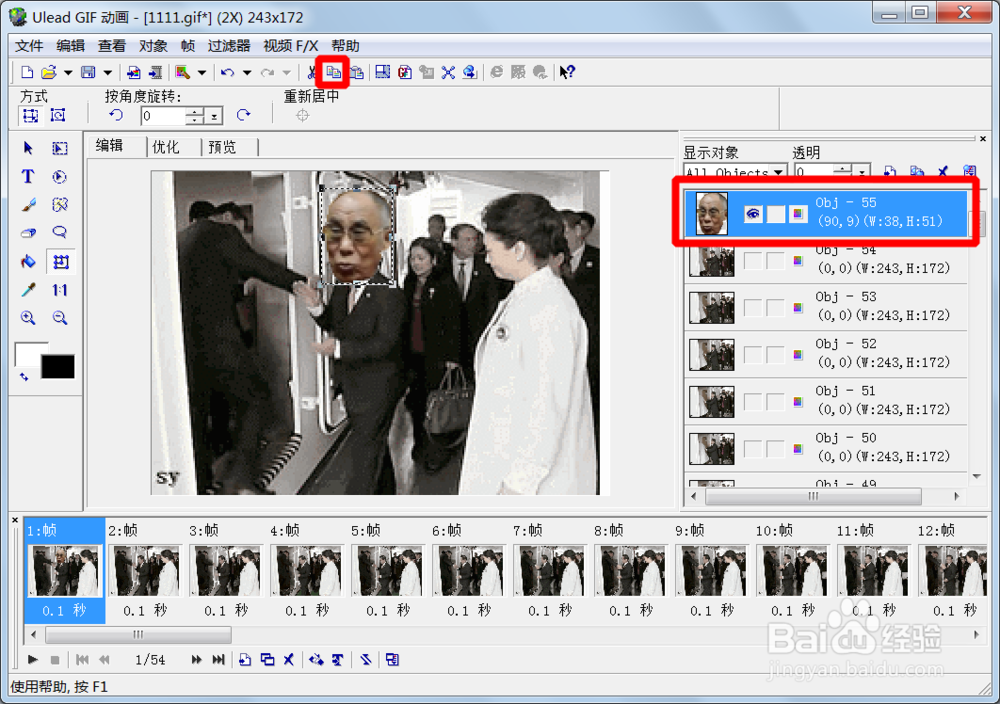The image size is (1000, 704).
Task: Click the context help arrow-question icon
Action: 567,72
